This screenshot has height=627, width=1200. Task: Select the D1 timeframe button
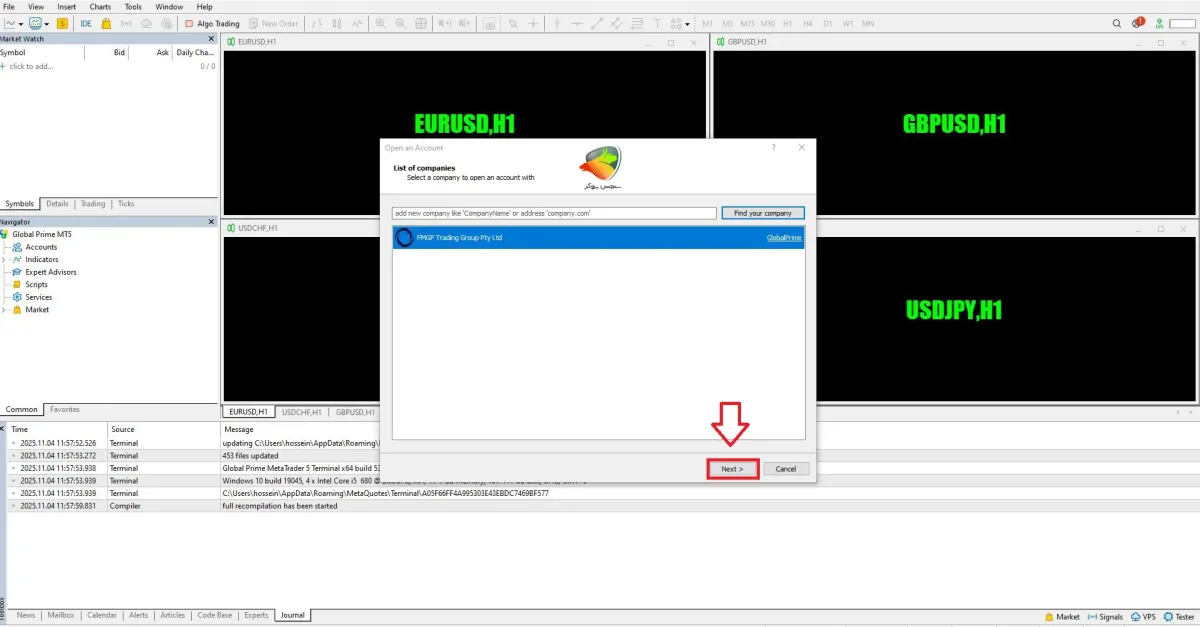(827, 23)
